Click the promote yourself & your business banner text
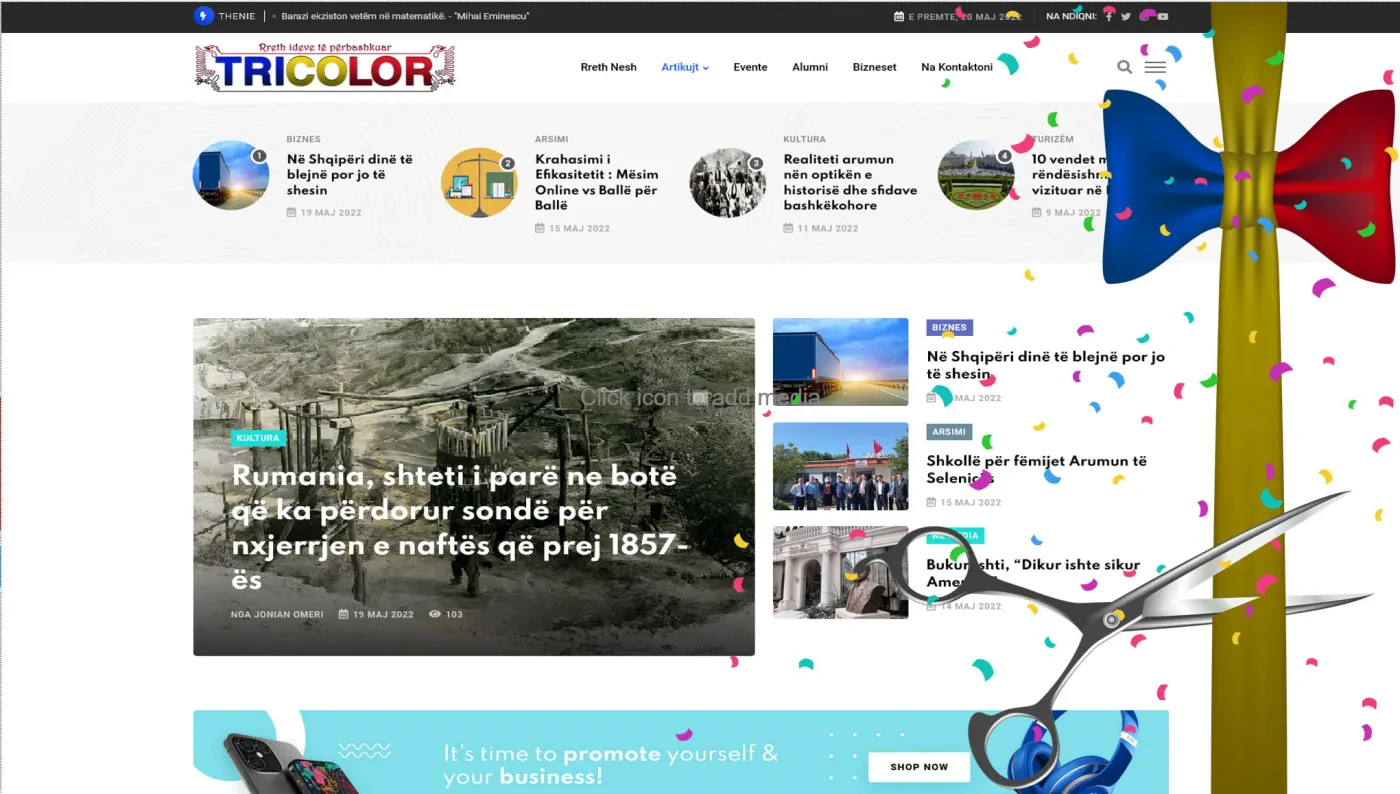The image size is (1400, 794). tap(610, 765)
